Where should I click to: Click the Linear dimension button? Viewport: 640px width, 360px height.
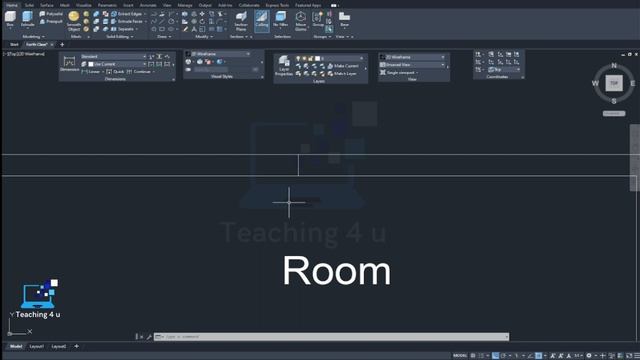click(x=91, y=72)
